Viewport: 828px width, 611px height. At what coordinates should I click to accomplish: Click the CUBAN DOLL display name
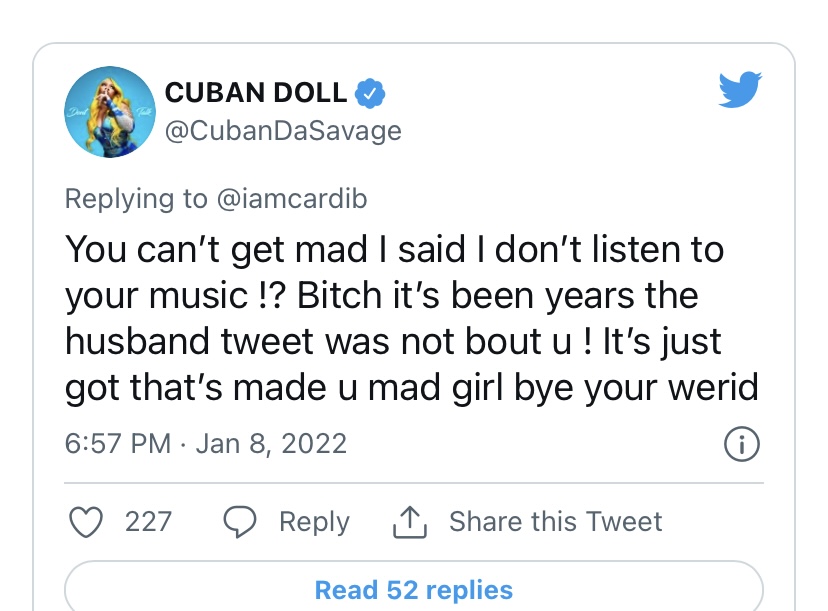tap(256, 93)
